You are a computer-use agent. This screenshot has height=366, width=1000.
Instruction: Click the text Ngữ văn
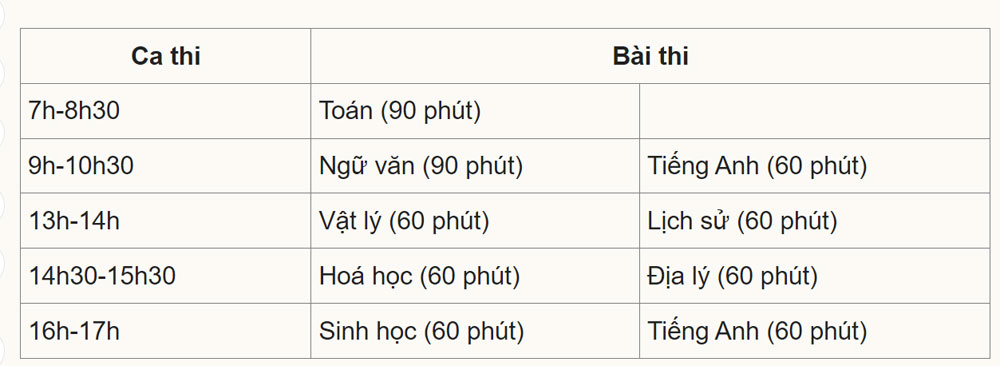(366, 167)
